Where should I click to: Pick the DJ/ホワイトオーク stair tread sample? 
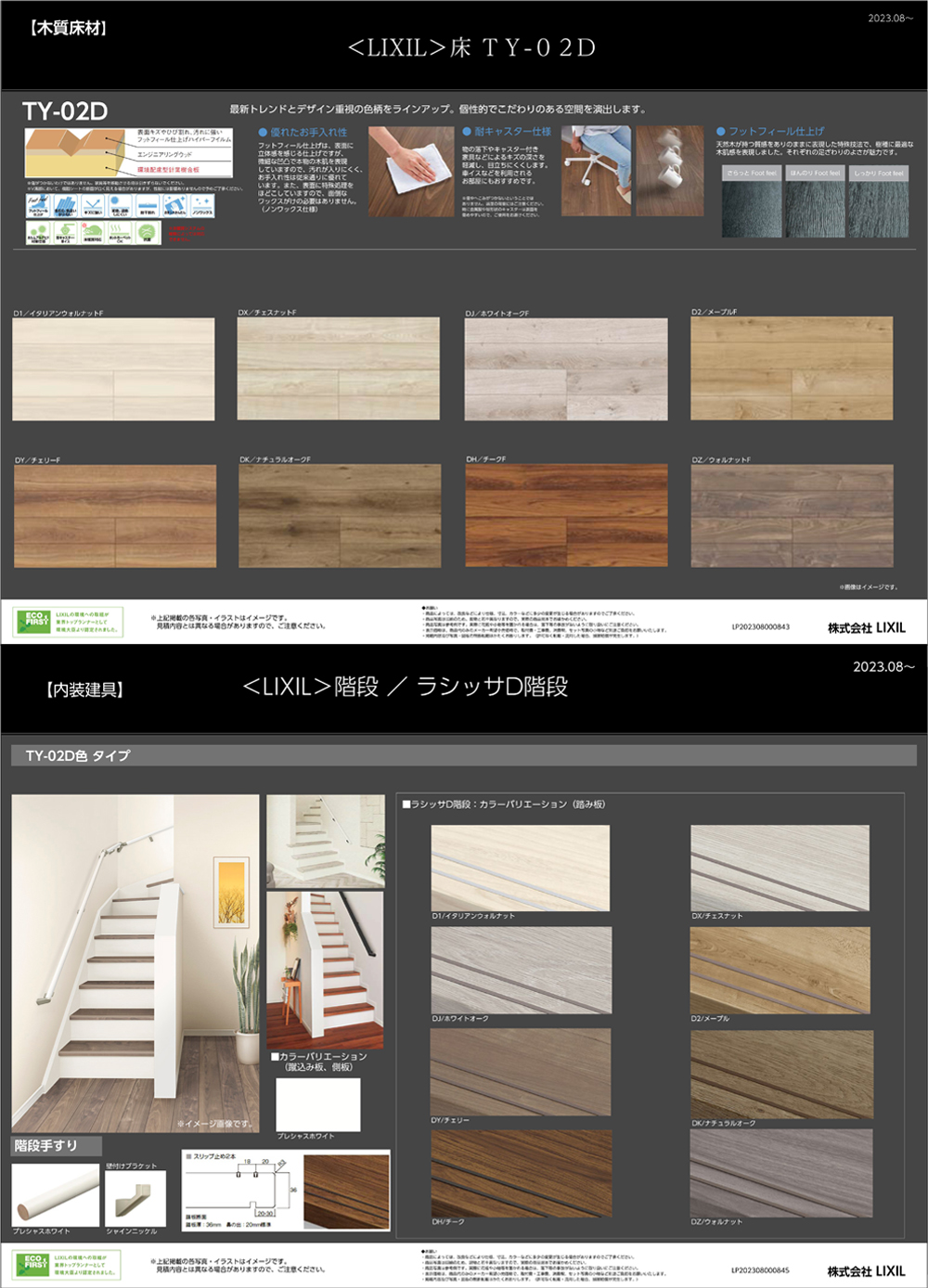(522, 970)
